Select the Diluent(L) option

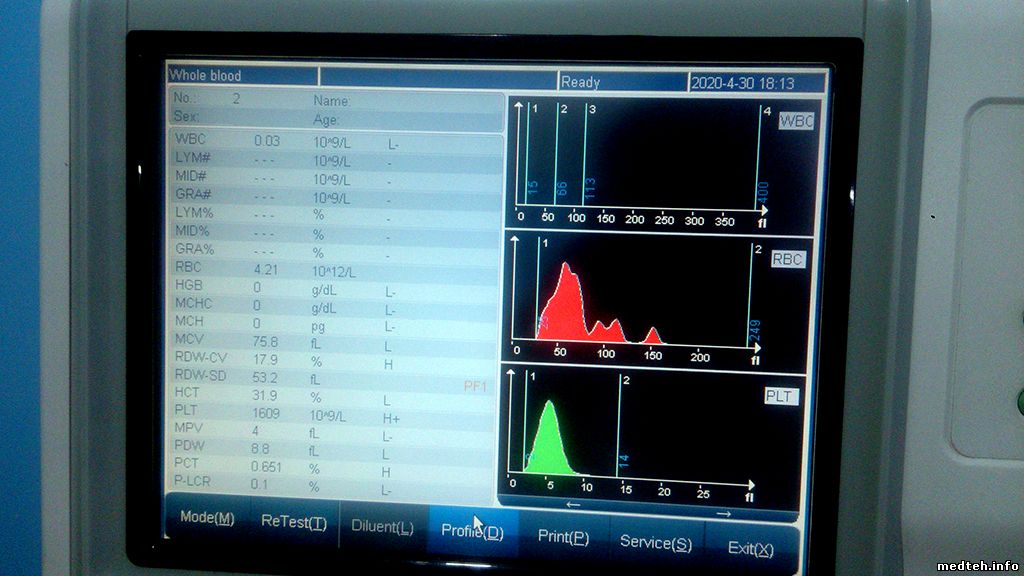pyautogui.click(x=376, y=527)
